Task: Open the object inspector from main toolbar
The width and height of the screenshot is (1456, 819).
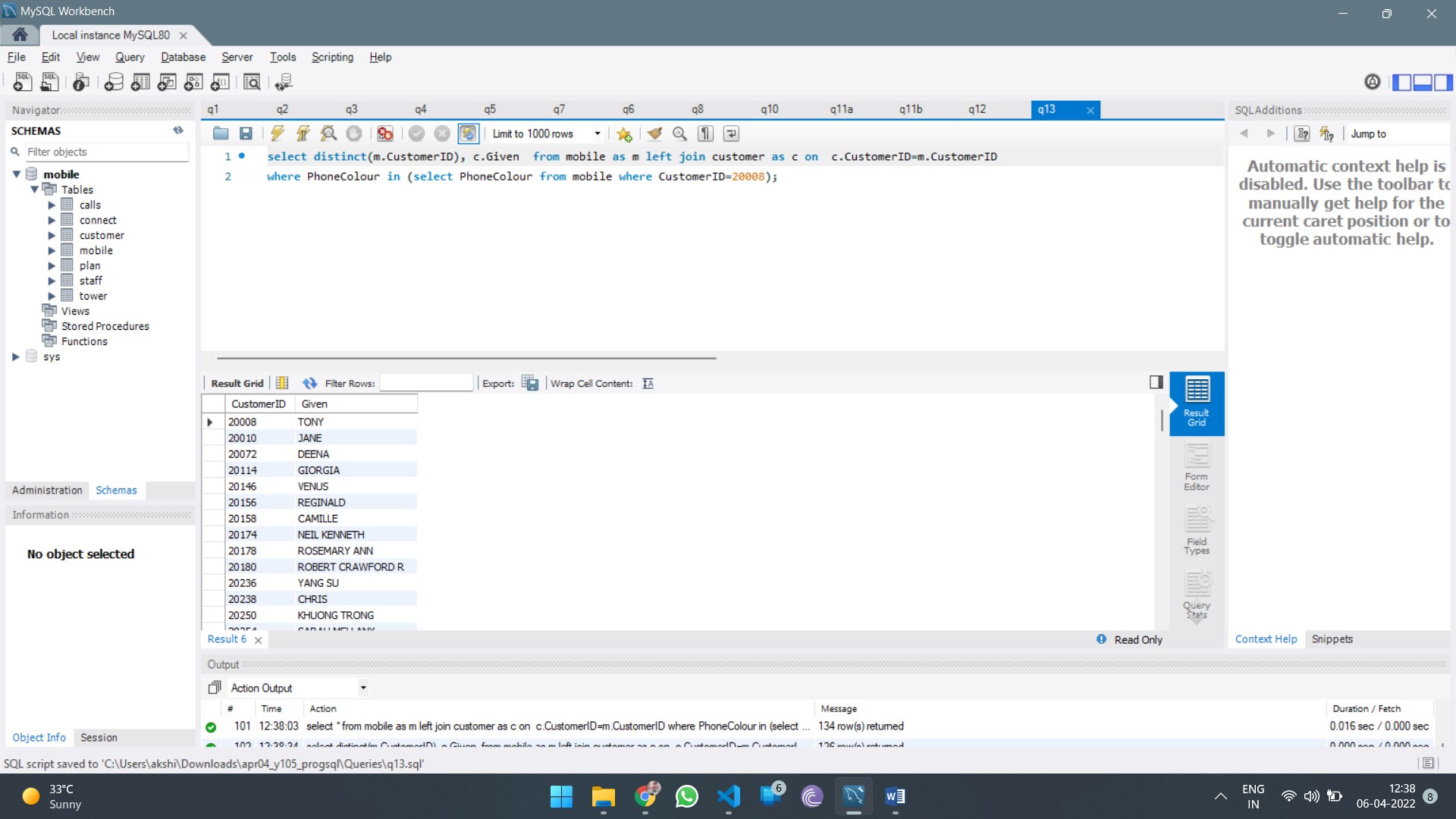Action: click(x=81, y=82)
